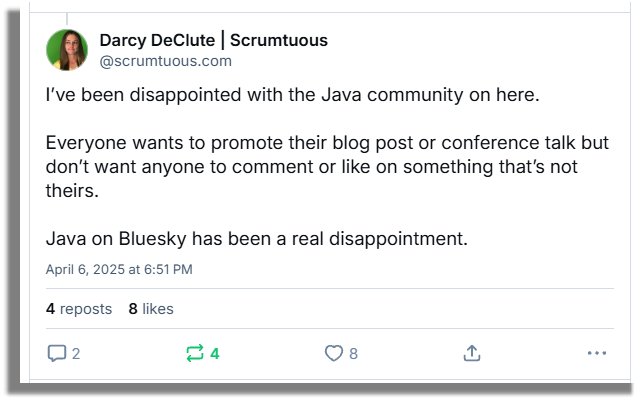The width and height of the screenshot is (641, 401).
Task: Click the green repost count 4
Action: [x=214, y=353]
